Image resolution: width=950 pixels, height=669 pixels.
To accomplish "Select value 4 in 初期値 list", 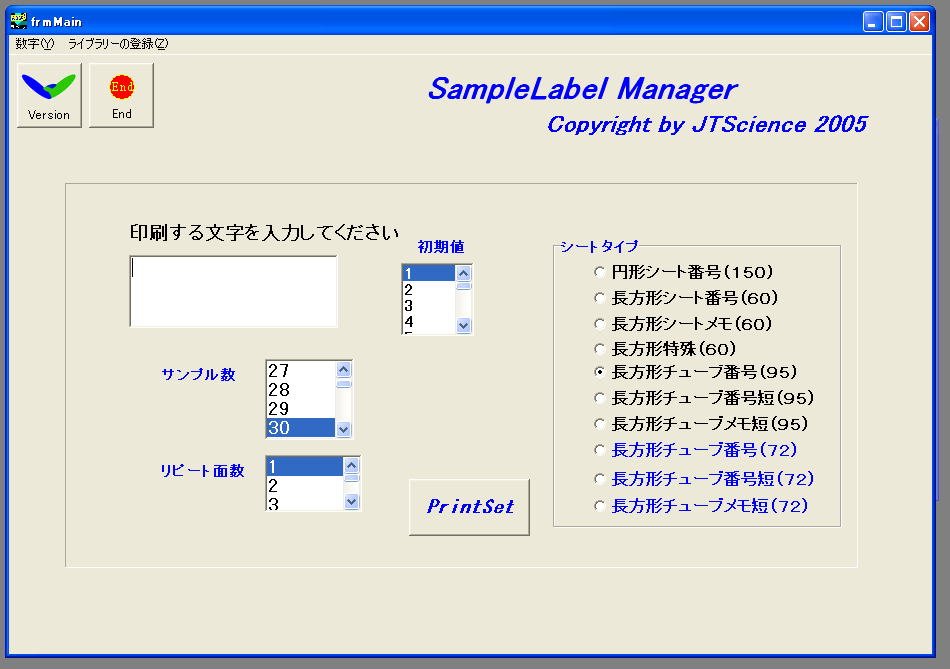I will [x=429, y=322].
